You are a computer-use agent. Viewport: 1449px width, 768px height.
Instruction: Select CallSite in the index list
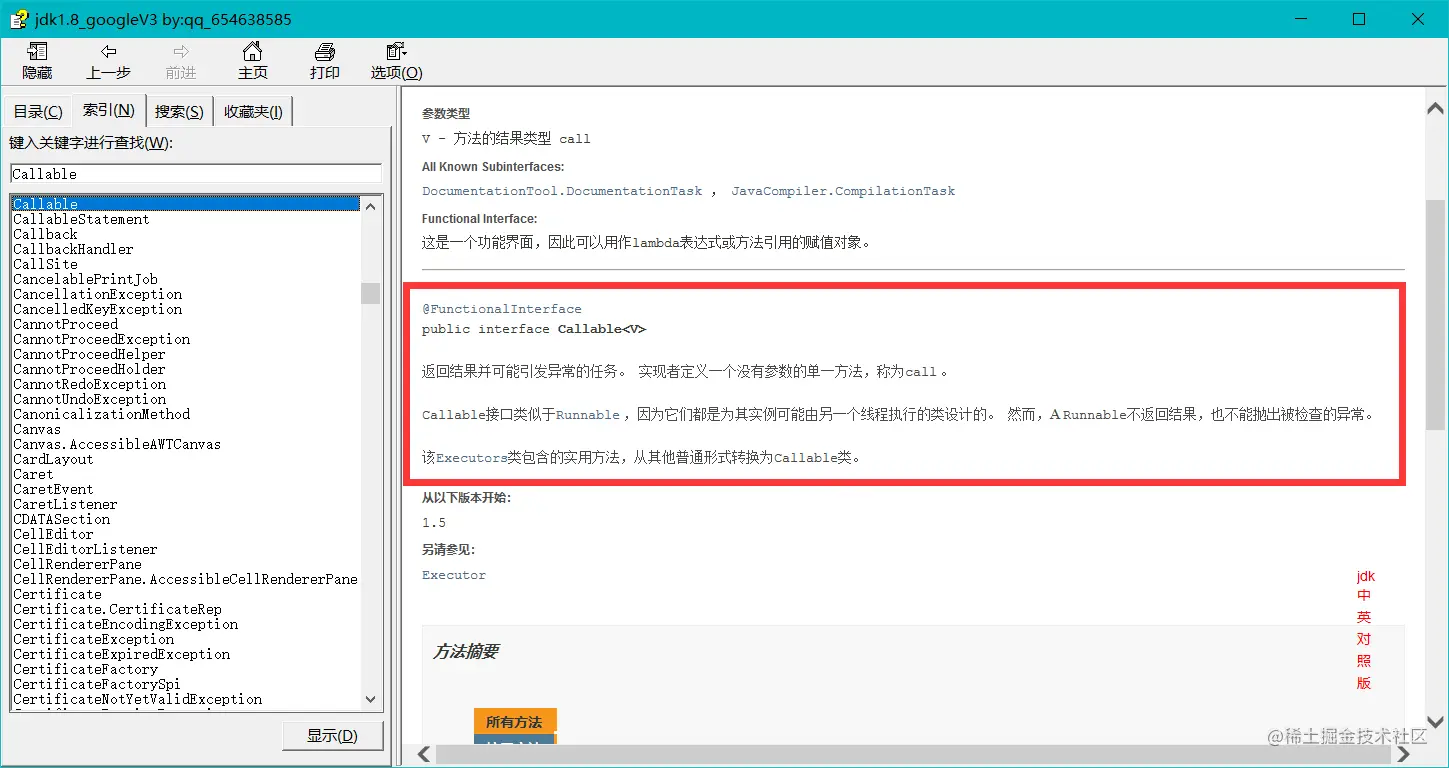pyautogui.click(x=45, y=264)
